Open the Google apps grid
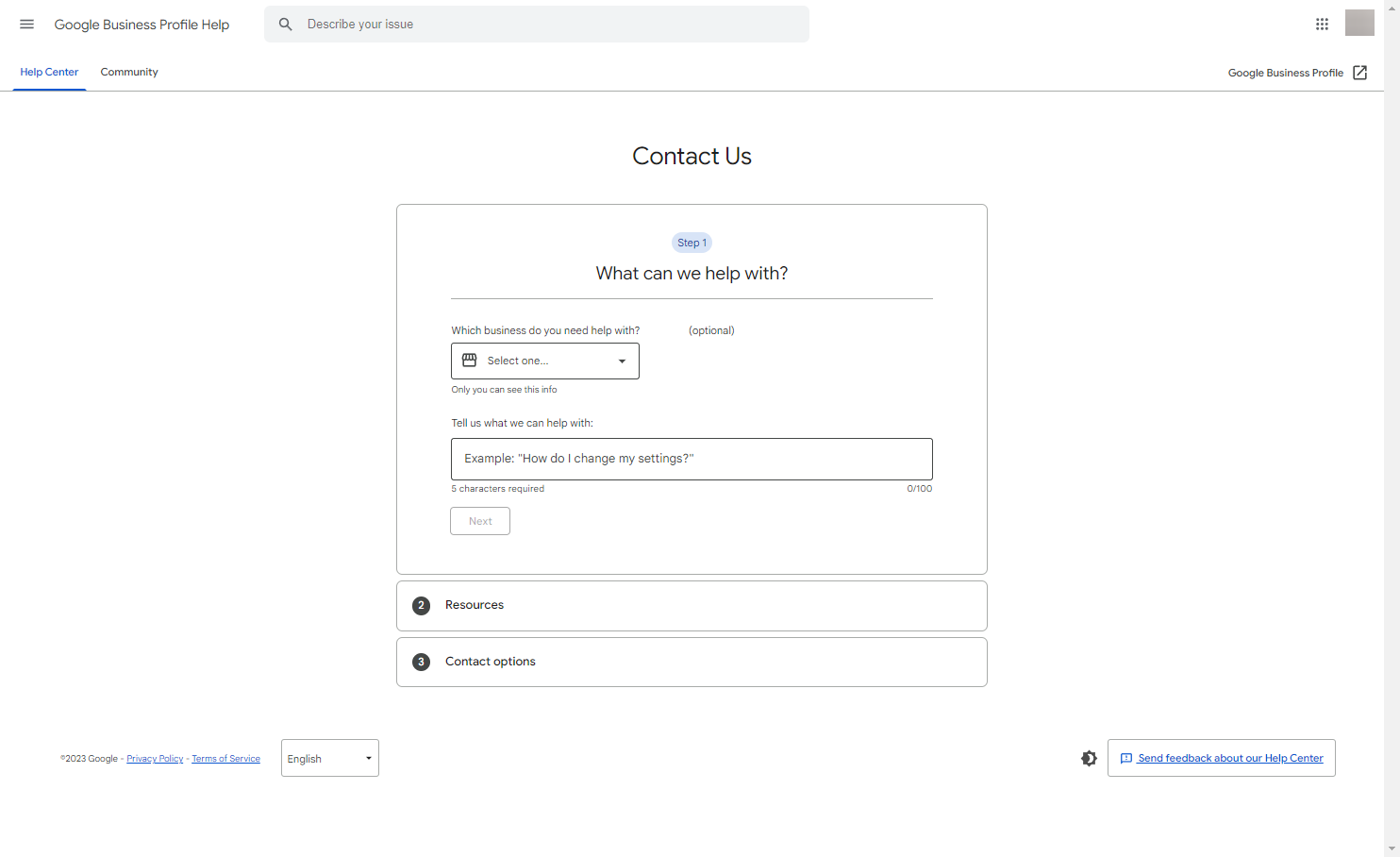The height and width of the screenshot is (857, 1400). pyautogui.click(x=1322, y=25)
